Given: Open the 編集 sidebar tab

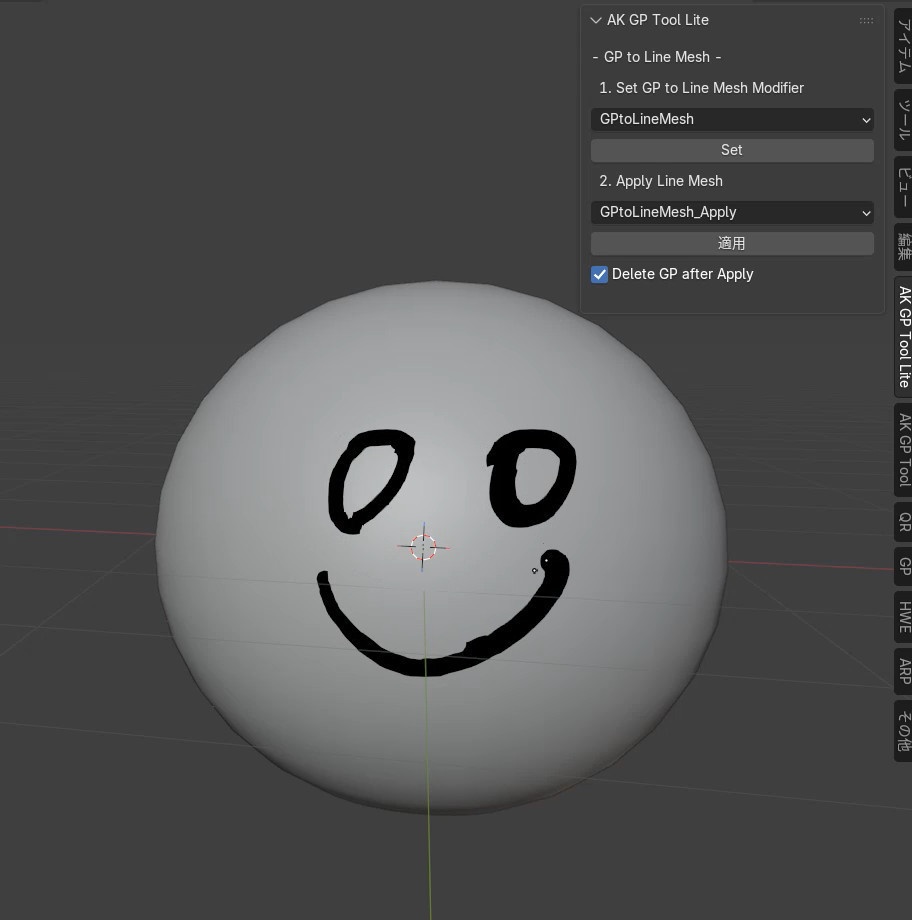Looking at the screenshot, I should pos(902,247).
